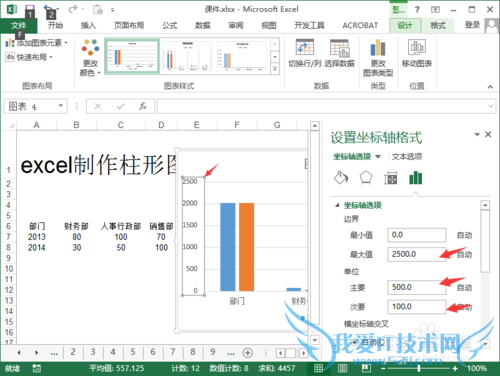Click 自动 reset button next to 最小值

click(x=464, y=235)
